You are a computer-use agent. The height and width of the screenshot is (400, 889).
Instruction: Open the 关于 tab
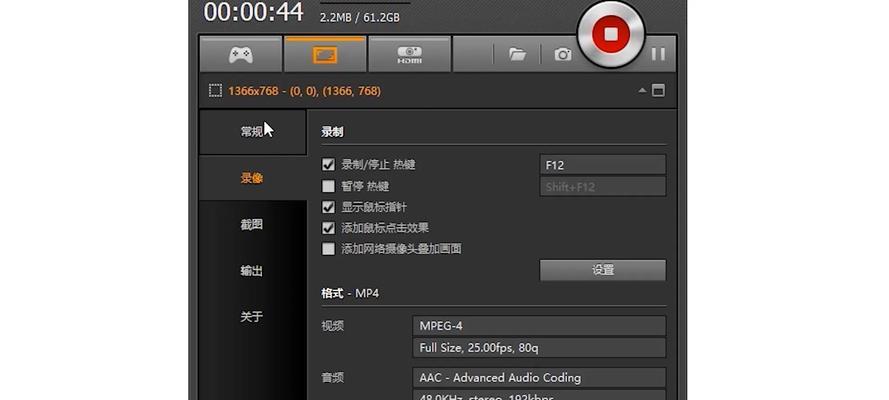click(252, 317)
